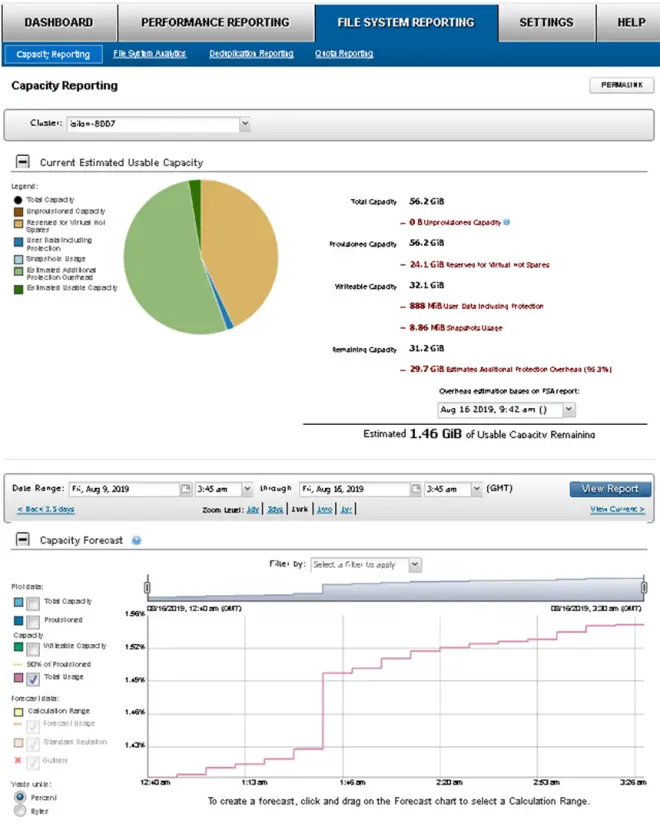
Task: Click the Outliers red X icon
Action: point(18,760)
